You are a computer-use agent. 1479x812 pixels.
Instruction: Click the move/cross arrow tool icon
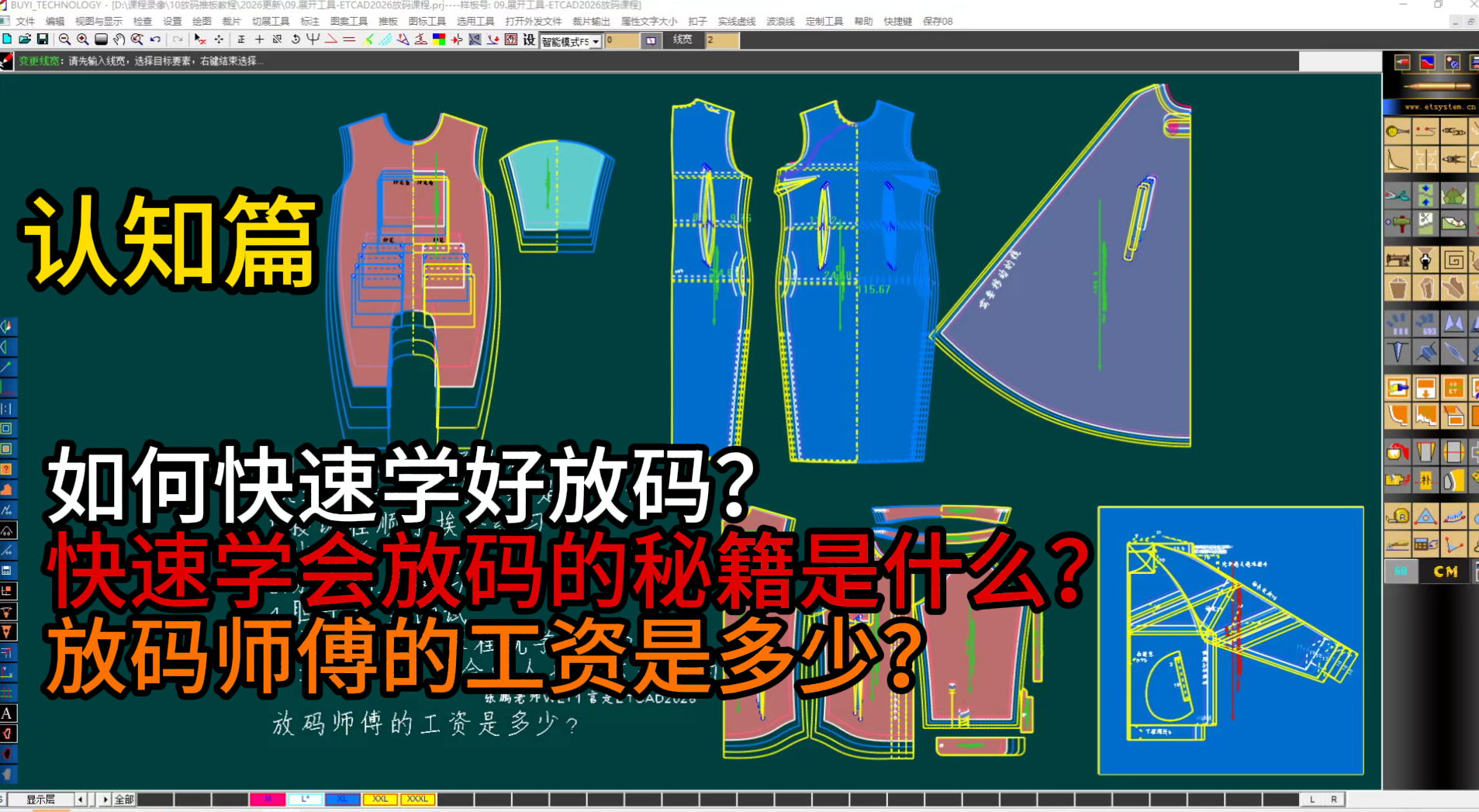pos(218,42)
